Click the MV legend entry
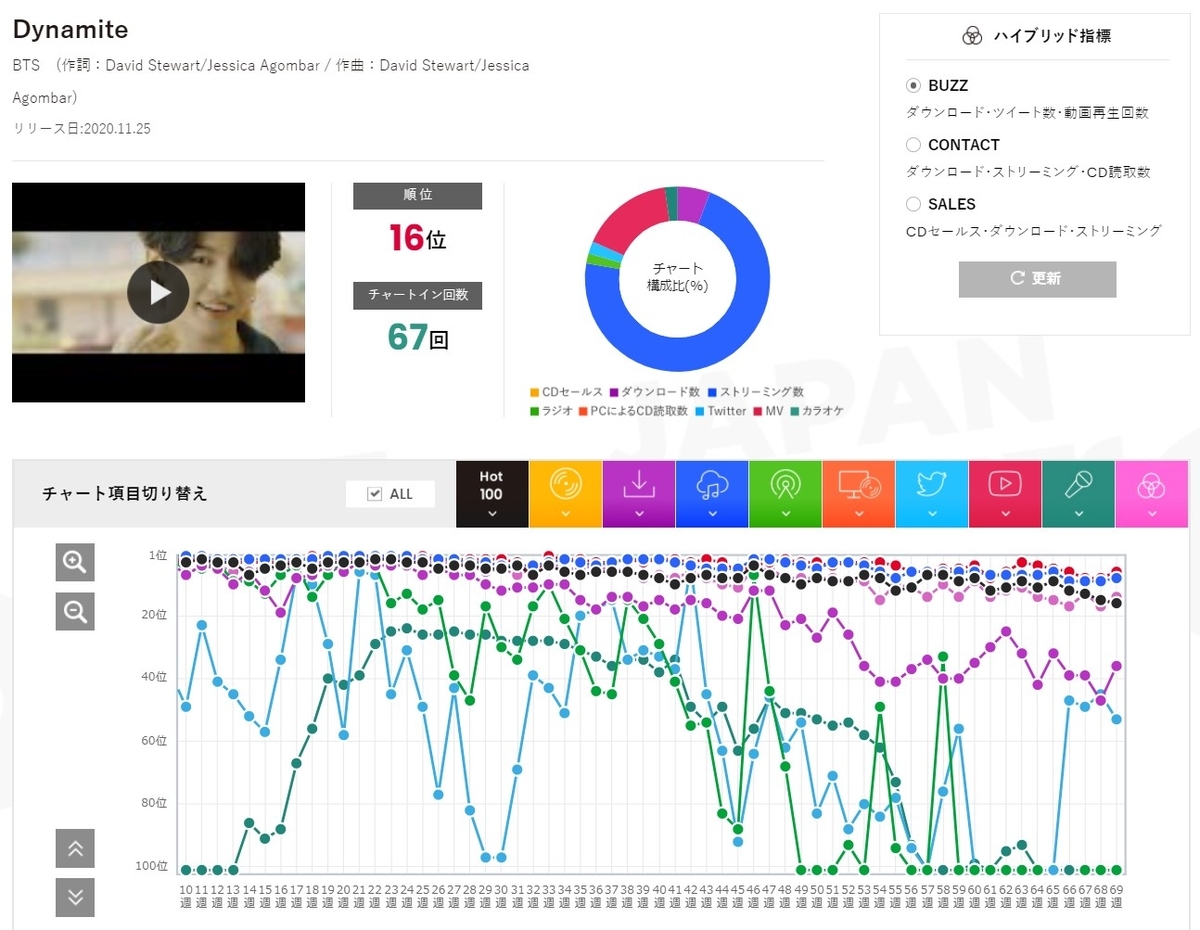 click(x=767, y=411)
